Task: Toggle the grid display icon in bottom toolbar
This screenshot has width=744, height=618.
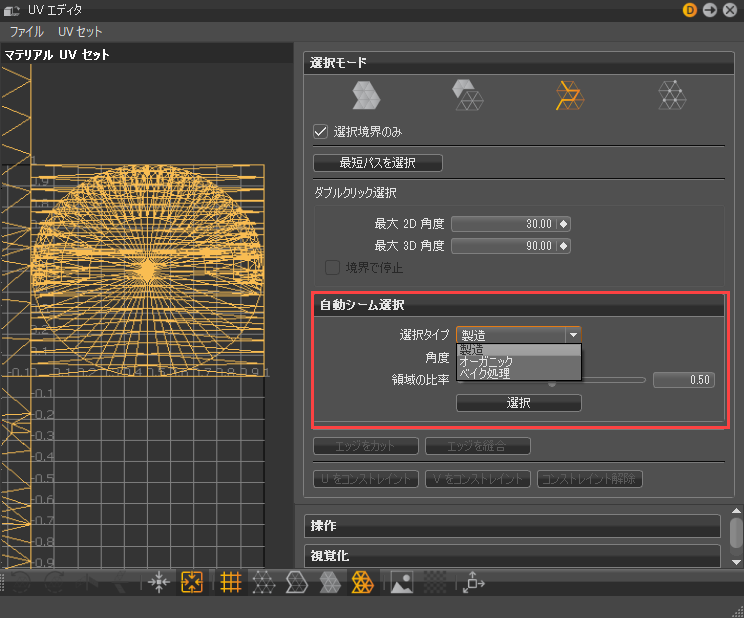Action: click(231, 582)
